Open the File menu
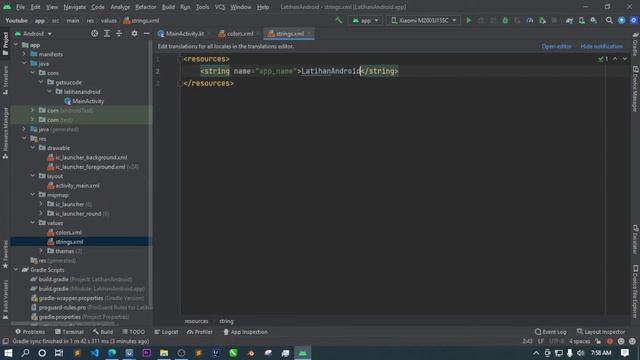 point(20,7)
